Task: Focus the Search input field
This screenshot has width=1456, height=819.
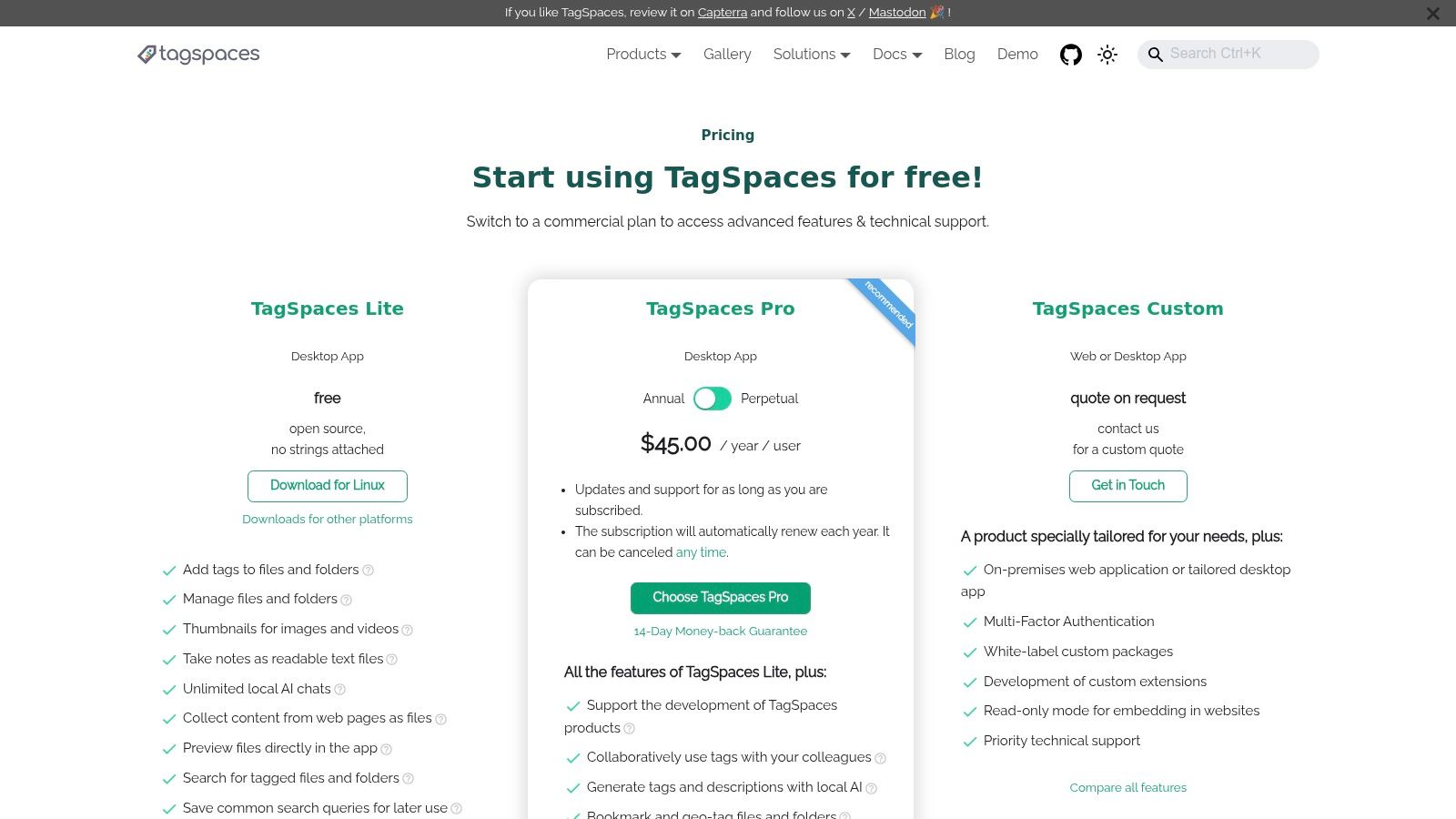Action: click(x=1238, y=55)
